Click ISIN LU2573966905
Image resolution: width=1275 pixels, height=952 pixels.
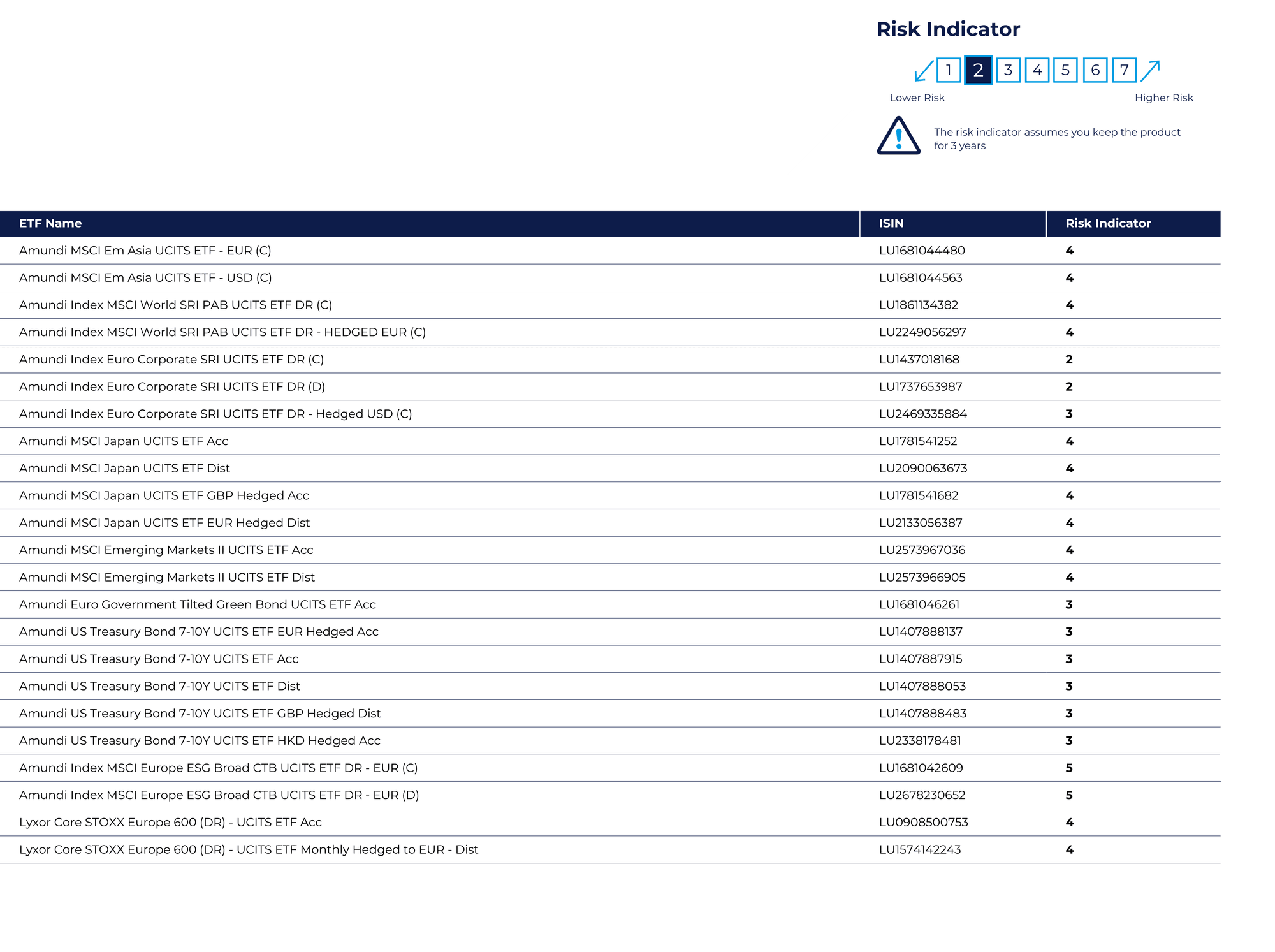[x=922, y=577]
